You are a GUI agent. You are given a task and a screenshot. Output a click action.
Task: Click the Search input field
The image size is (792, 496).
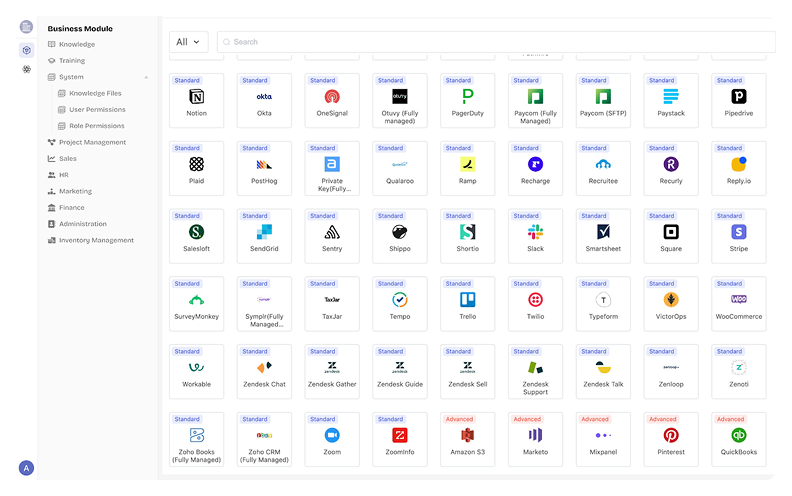click(495, 42)
